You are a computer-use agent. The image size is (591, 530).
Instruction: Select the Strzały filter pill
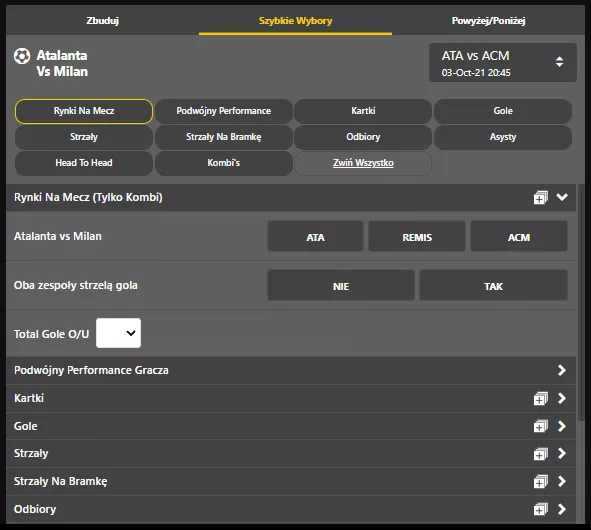[84, 137]
